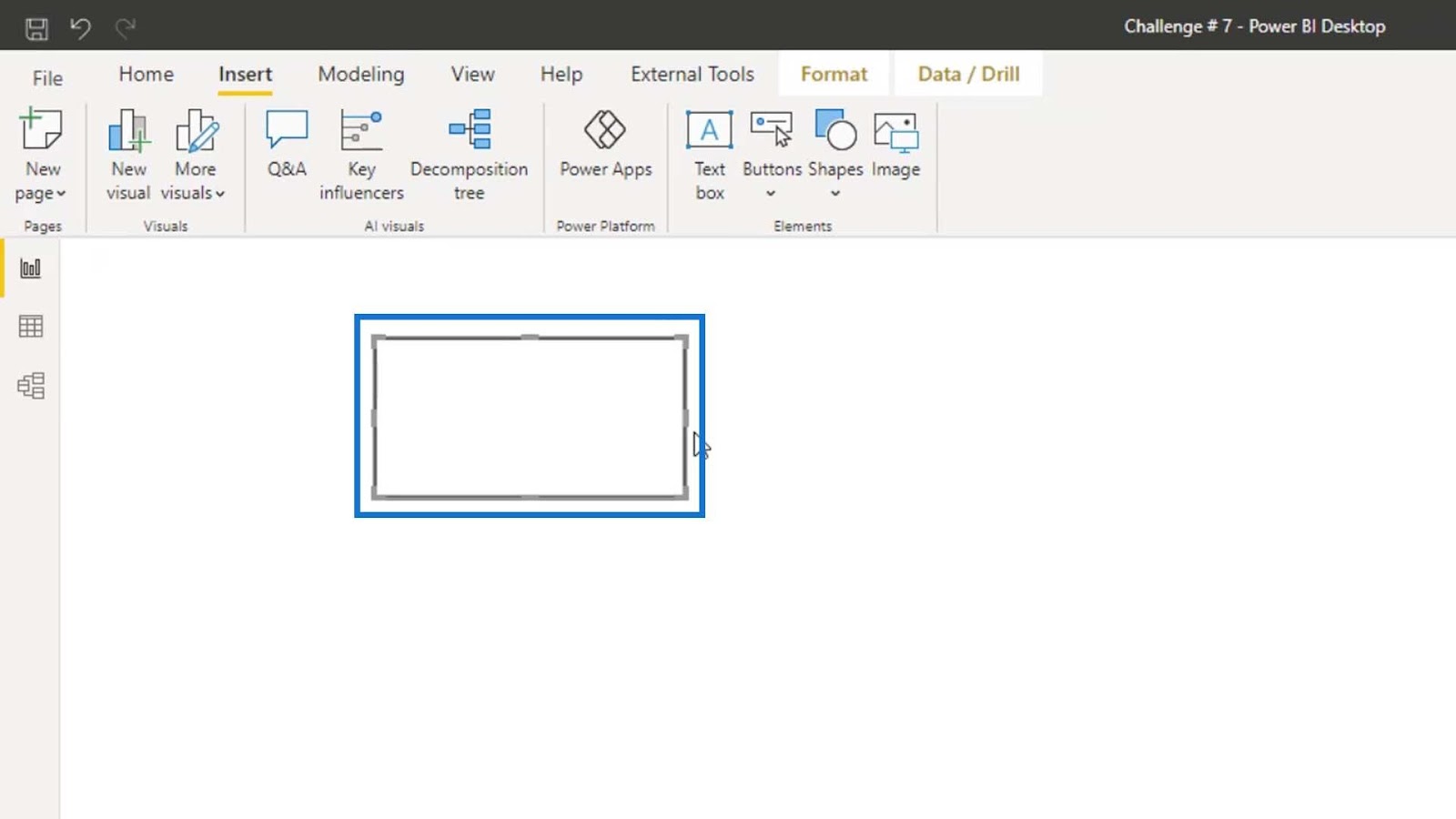
Task: Insert a Decomposition tree visual
Action: click(469, 155)
